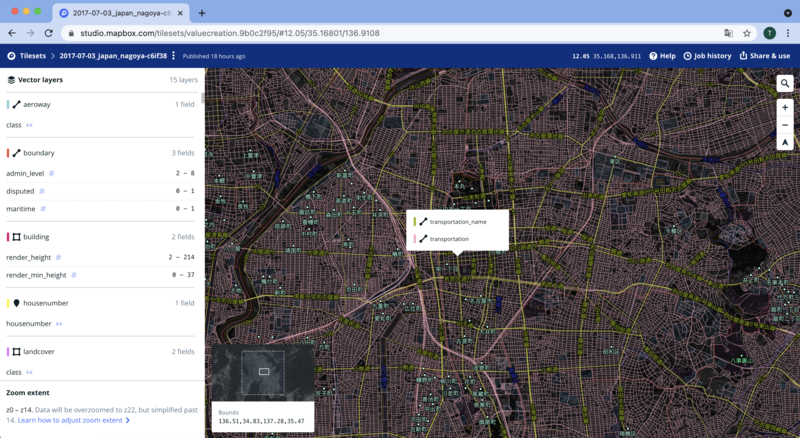Click the browser address bar URL
The height and width of the screenshot is (438, 800).
pyautogui.click(x=230, y=33)
